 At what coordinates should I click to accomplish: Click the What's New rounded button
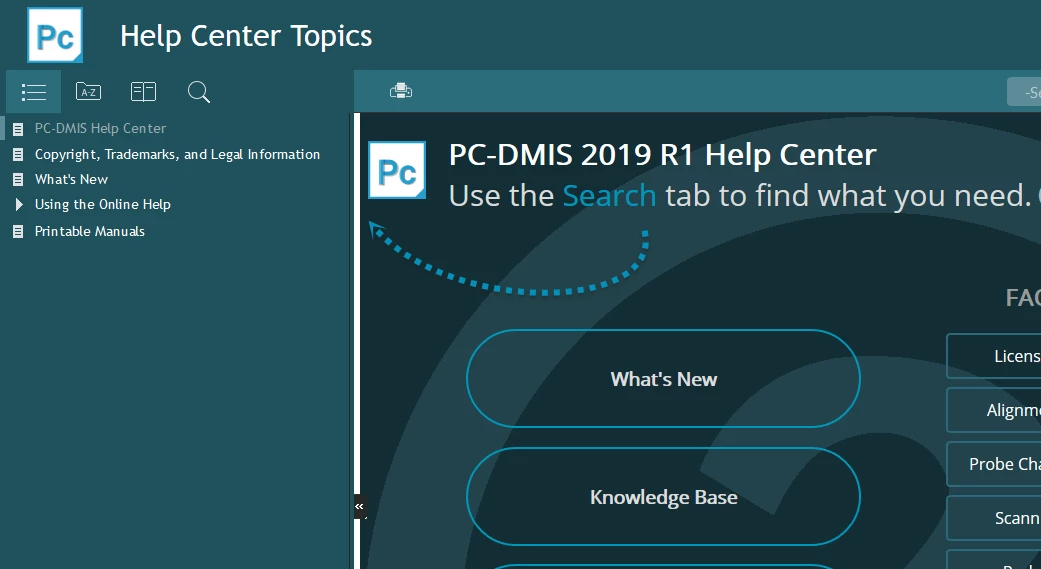[x=663, y=378]
